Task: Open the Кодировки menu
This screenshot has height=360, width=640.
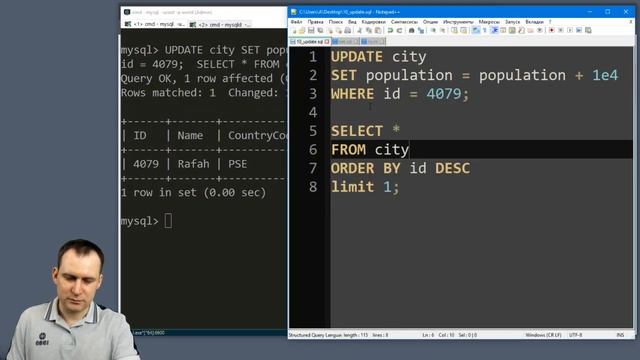Action: point(373,22)
